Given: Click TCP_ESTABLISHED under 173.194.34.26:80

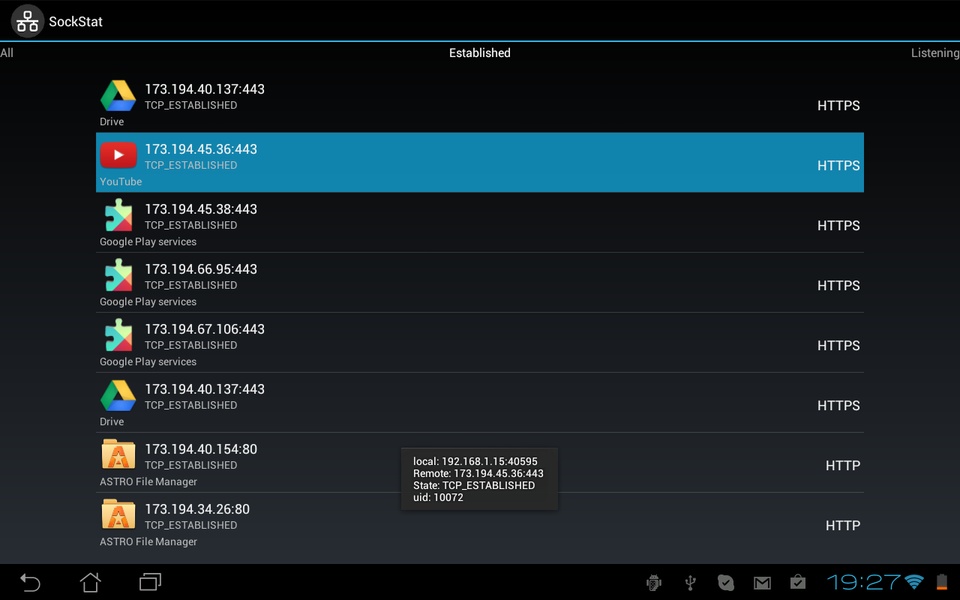Looking at the screenshot, I should pos(190,525).
